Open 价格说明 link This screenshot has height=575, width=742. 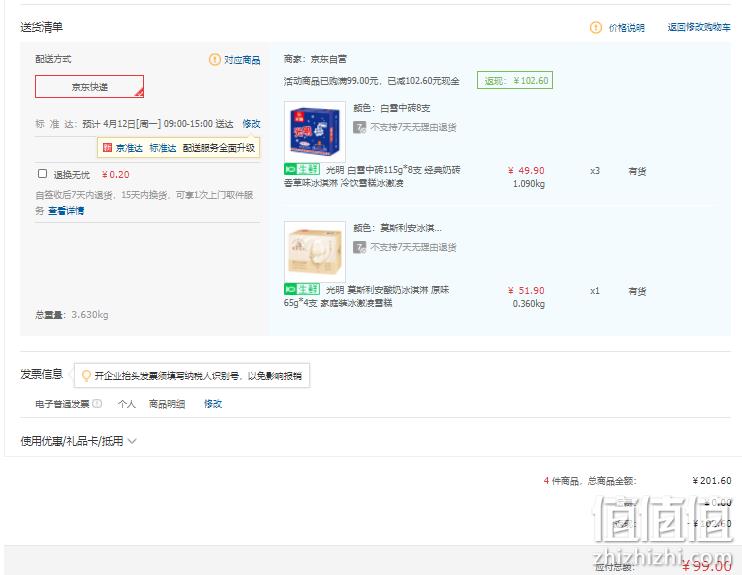coord(626,28)
